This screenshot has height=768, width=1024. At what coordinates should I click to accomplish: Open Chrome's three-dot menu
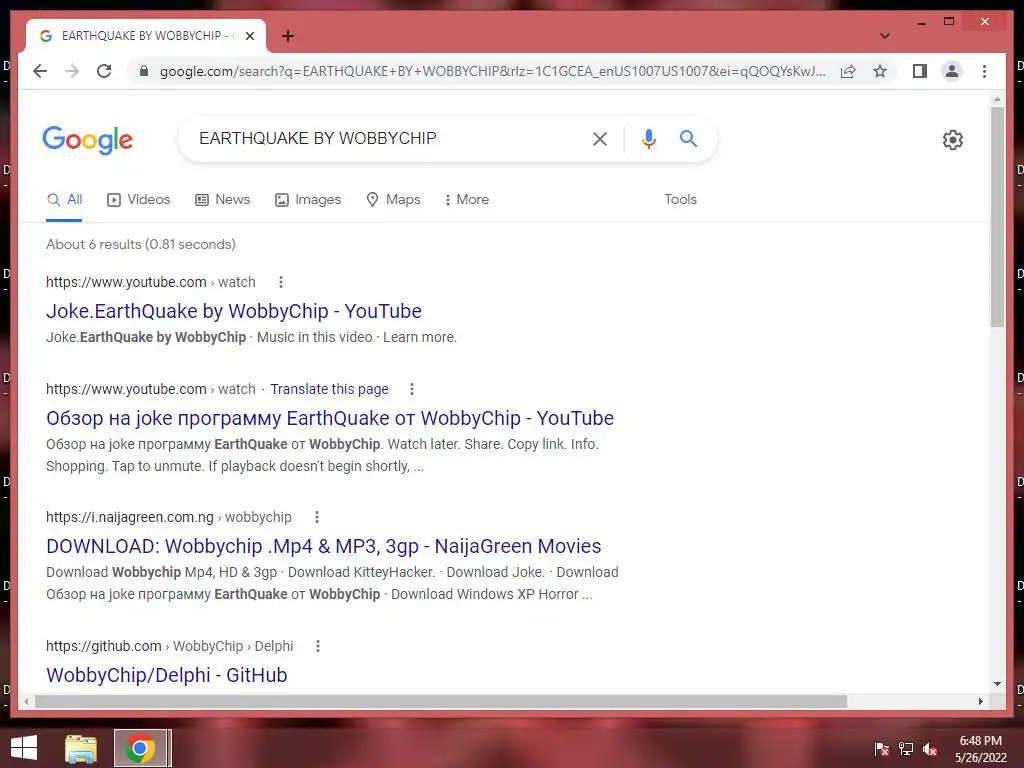click(x=984, y=71)
